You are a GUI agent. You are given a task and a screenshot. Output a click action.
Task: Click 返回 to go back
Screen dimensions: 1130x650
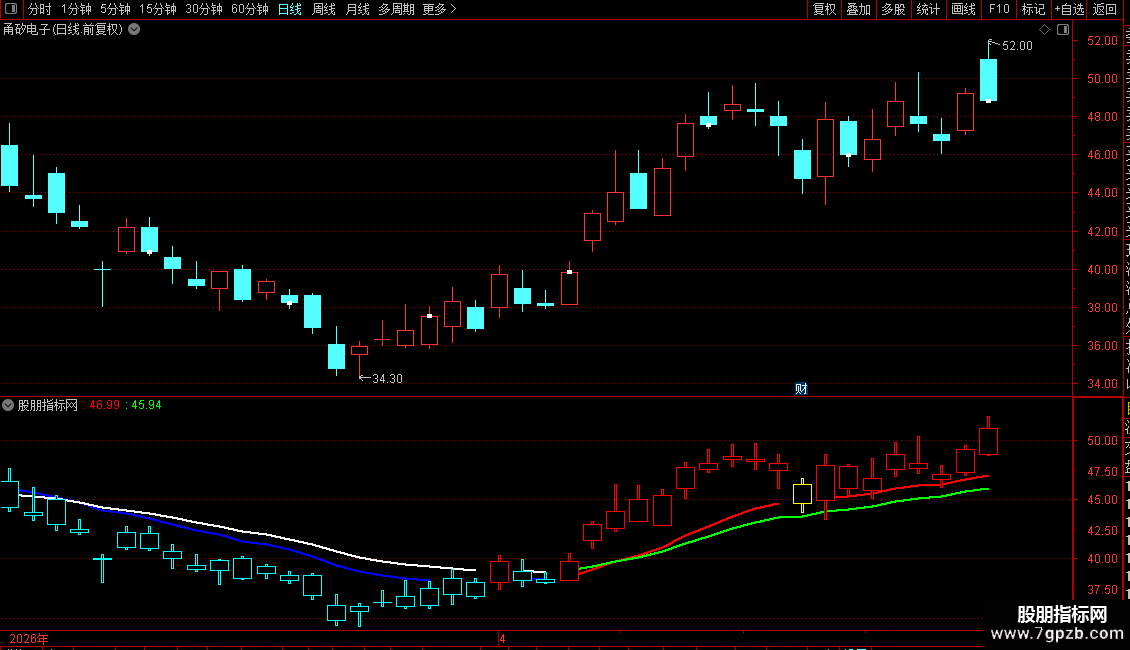(1104, 9)
